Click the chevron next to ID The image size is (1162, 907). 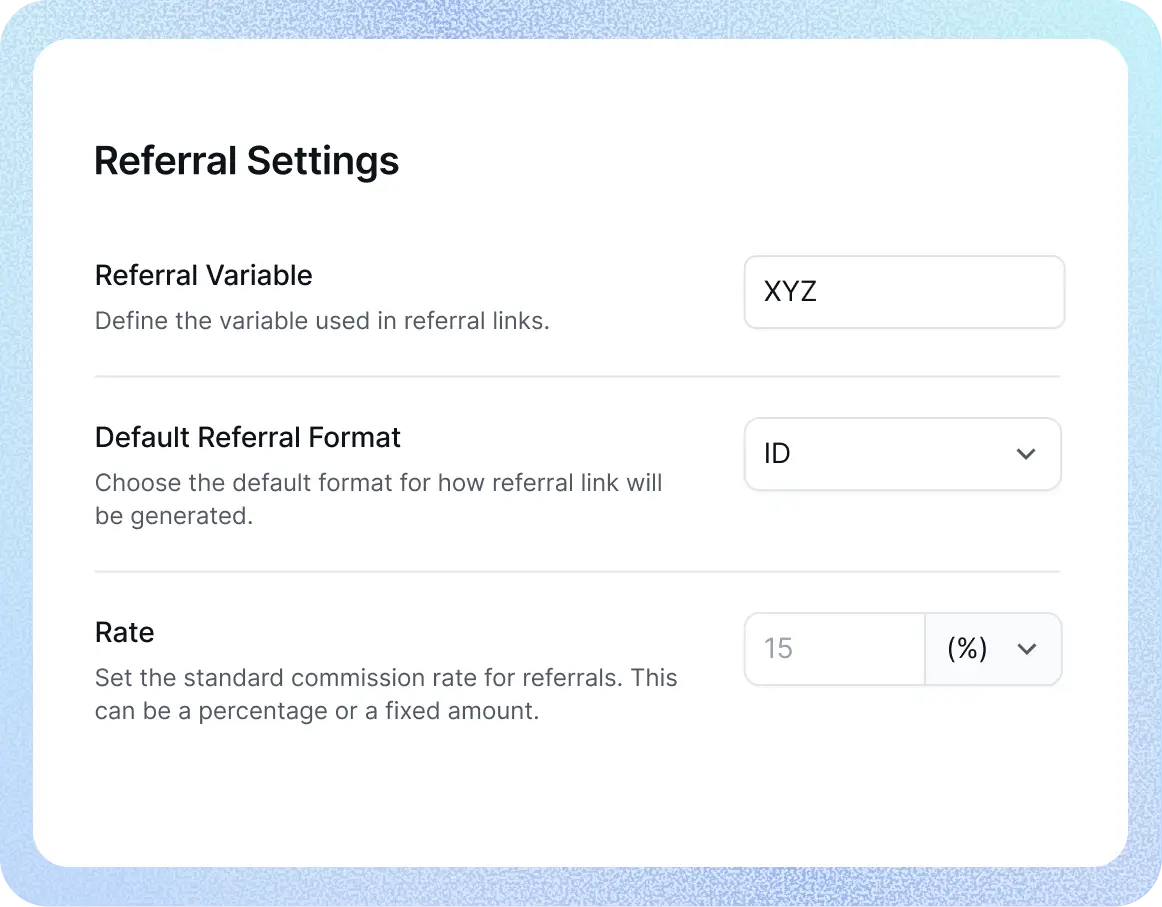click(1026, 454)
